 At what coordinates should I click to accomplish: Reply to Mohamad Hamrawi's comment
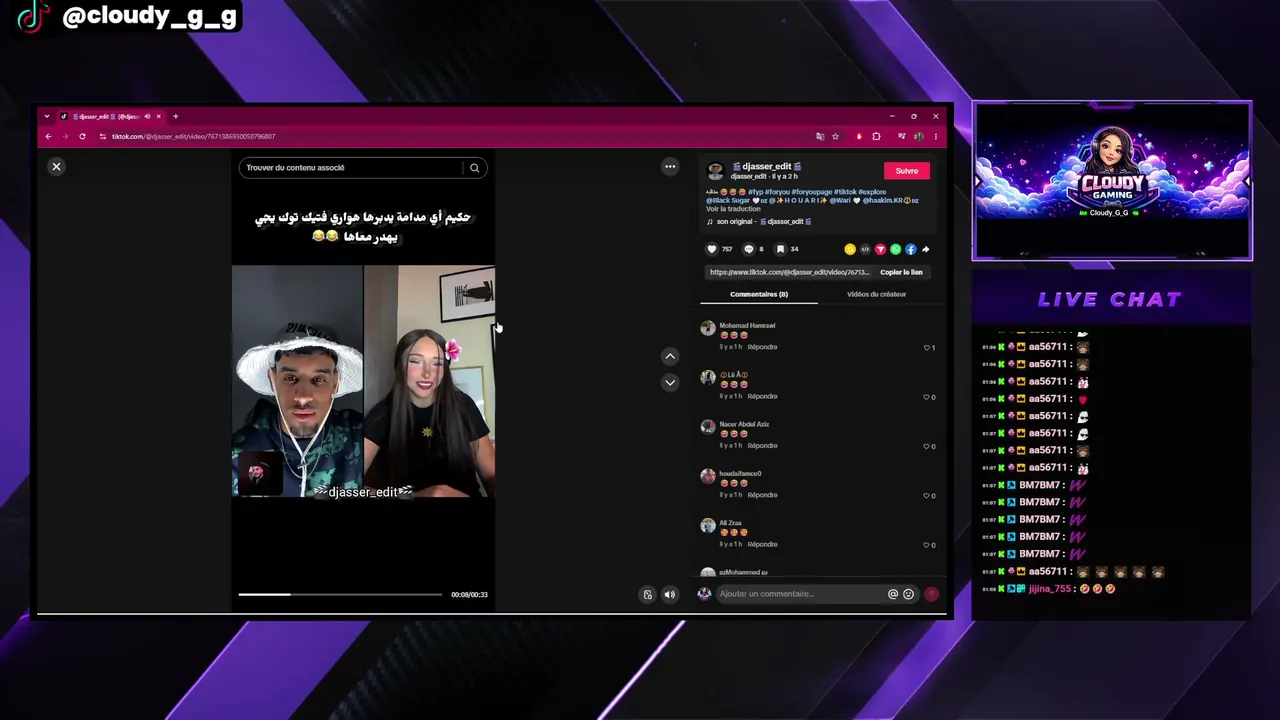762,347
